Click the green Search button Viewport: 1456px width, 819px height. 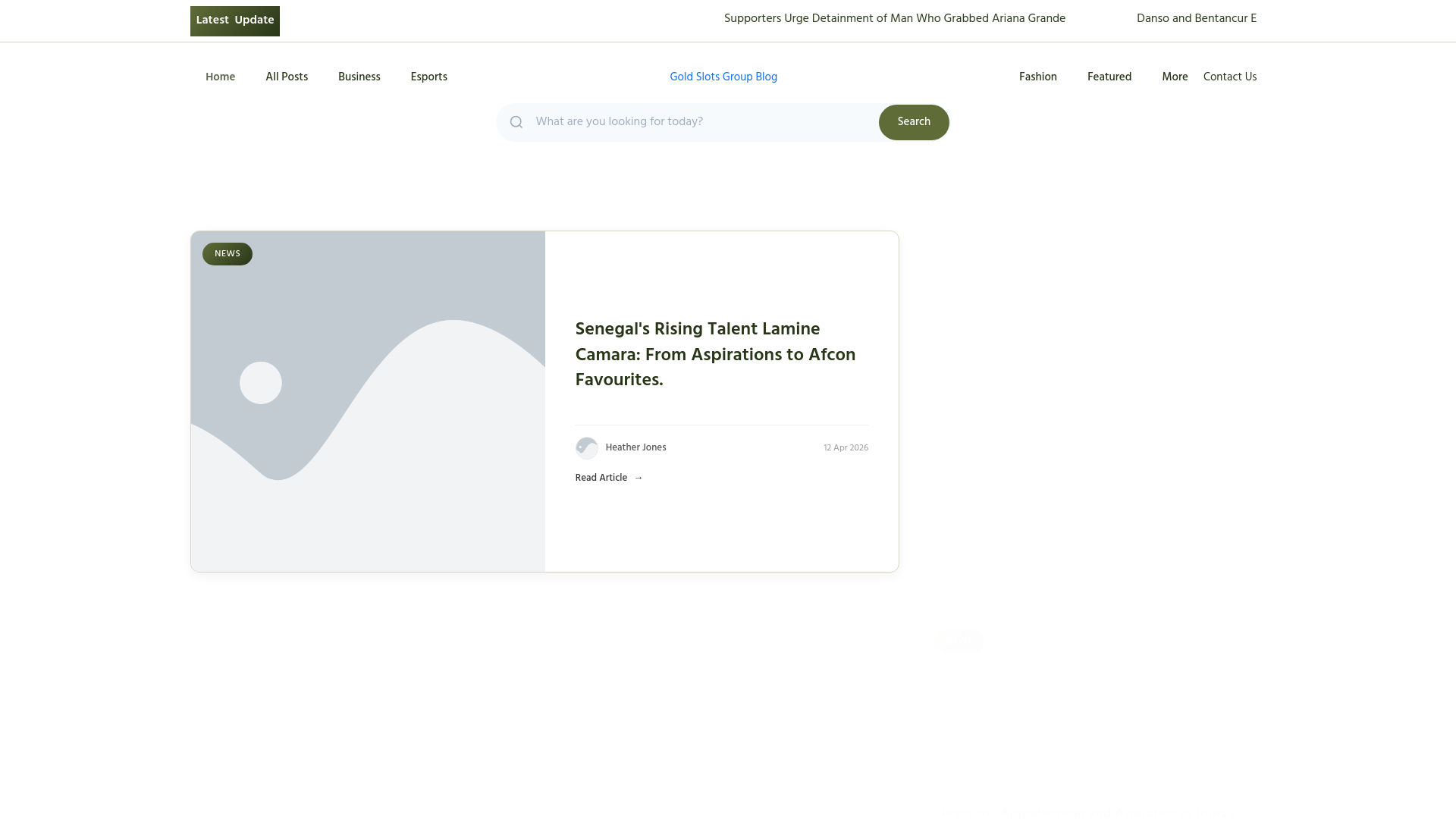click(x=914, y=122)
